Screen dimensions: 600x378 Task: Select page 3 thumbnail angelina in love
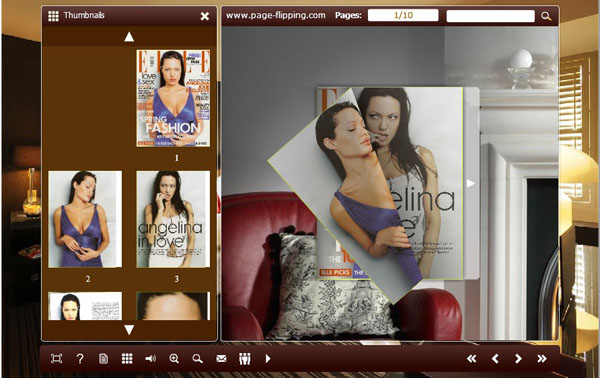coord(173,219)
